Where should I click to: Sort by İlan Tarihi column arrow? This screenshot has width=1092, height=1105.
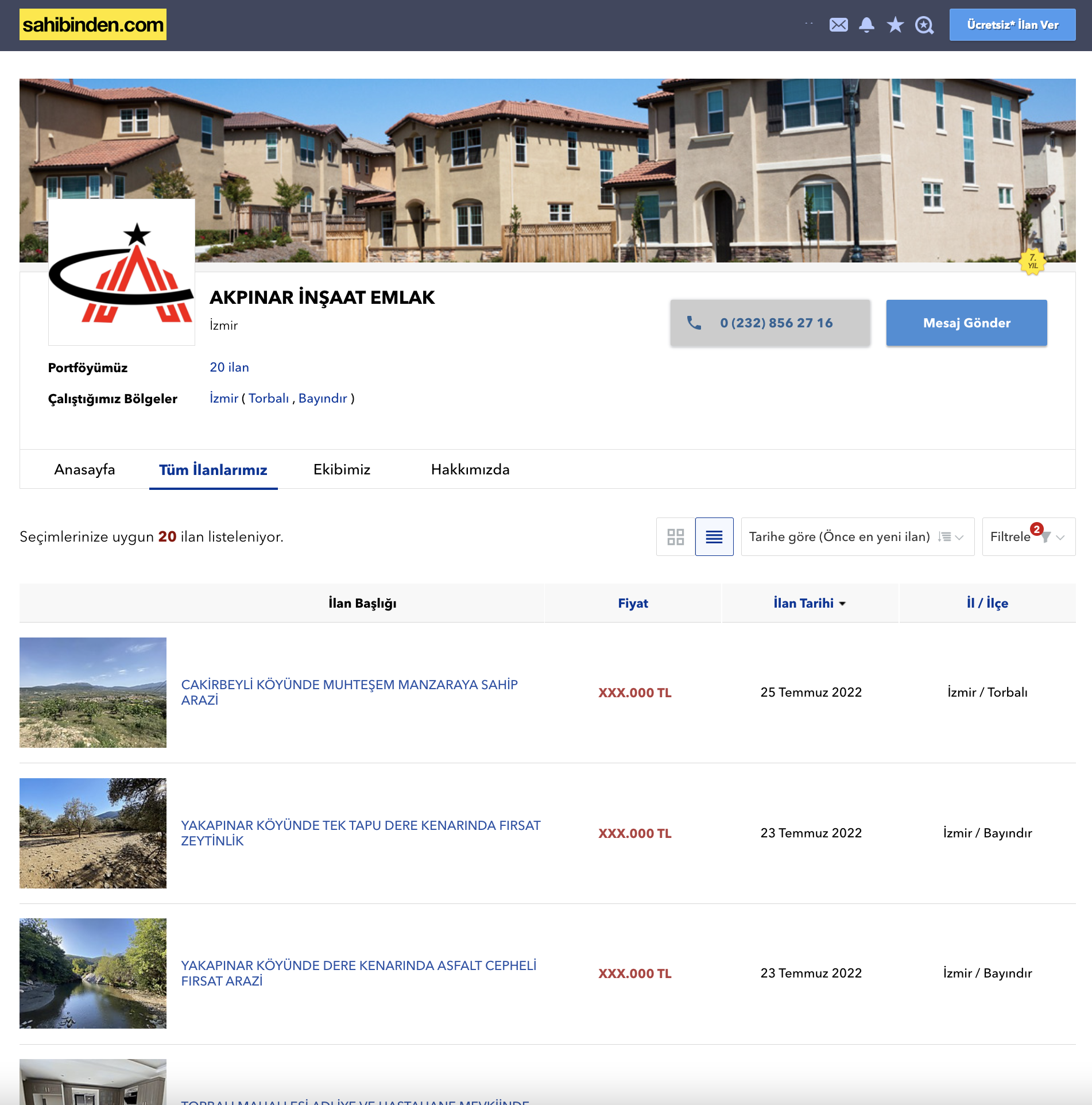tap(842, 604)
